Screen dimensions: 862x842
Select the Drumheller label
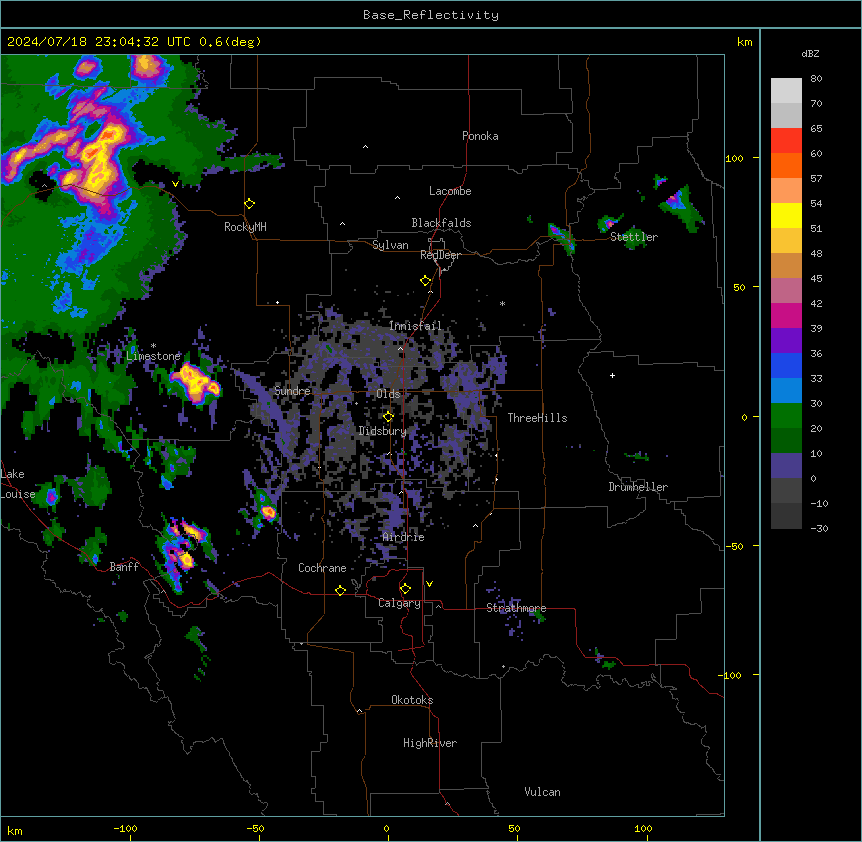coord(638,487)
